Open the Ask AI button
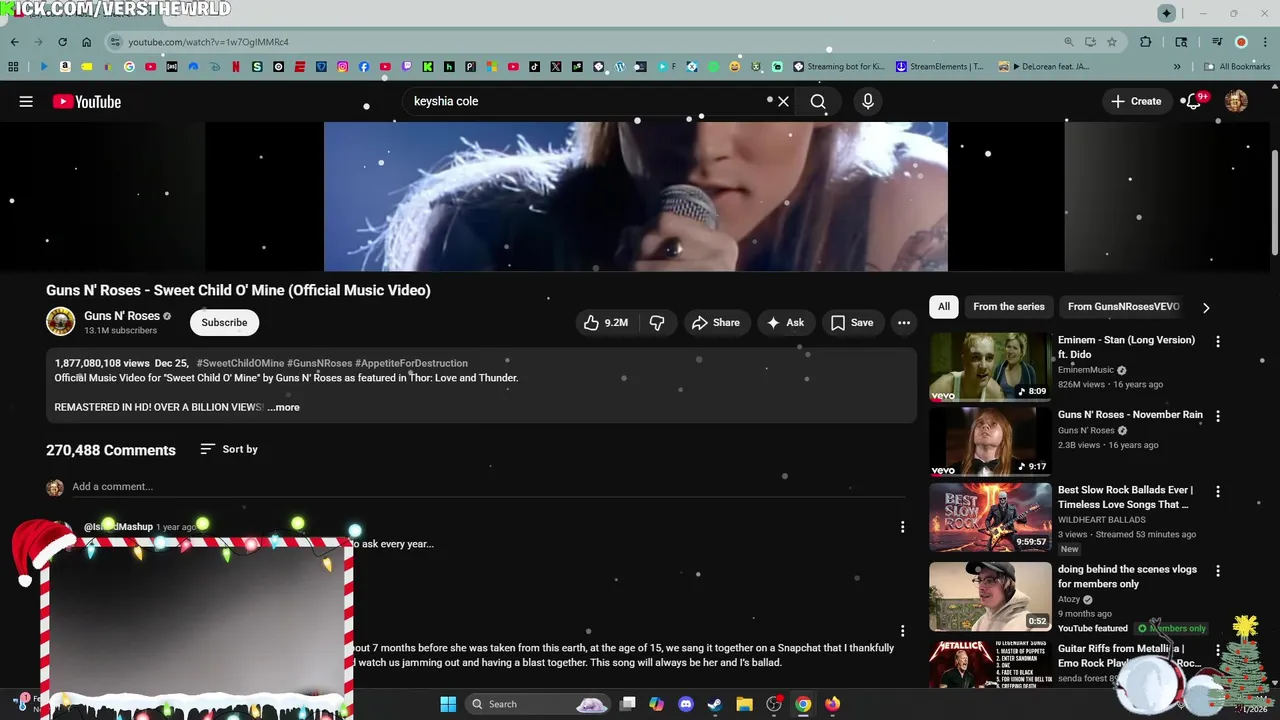 click(x=785, y=322)
